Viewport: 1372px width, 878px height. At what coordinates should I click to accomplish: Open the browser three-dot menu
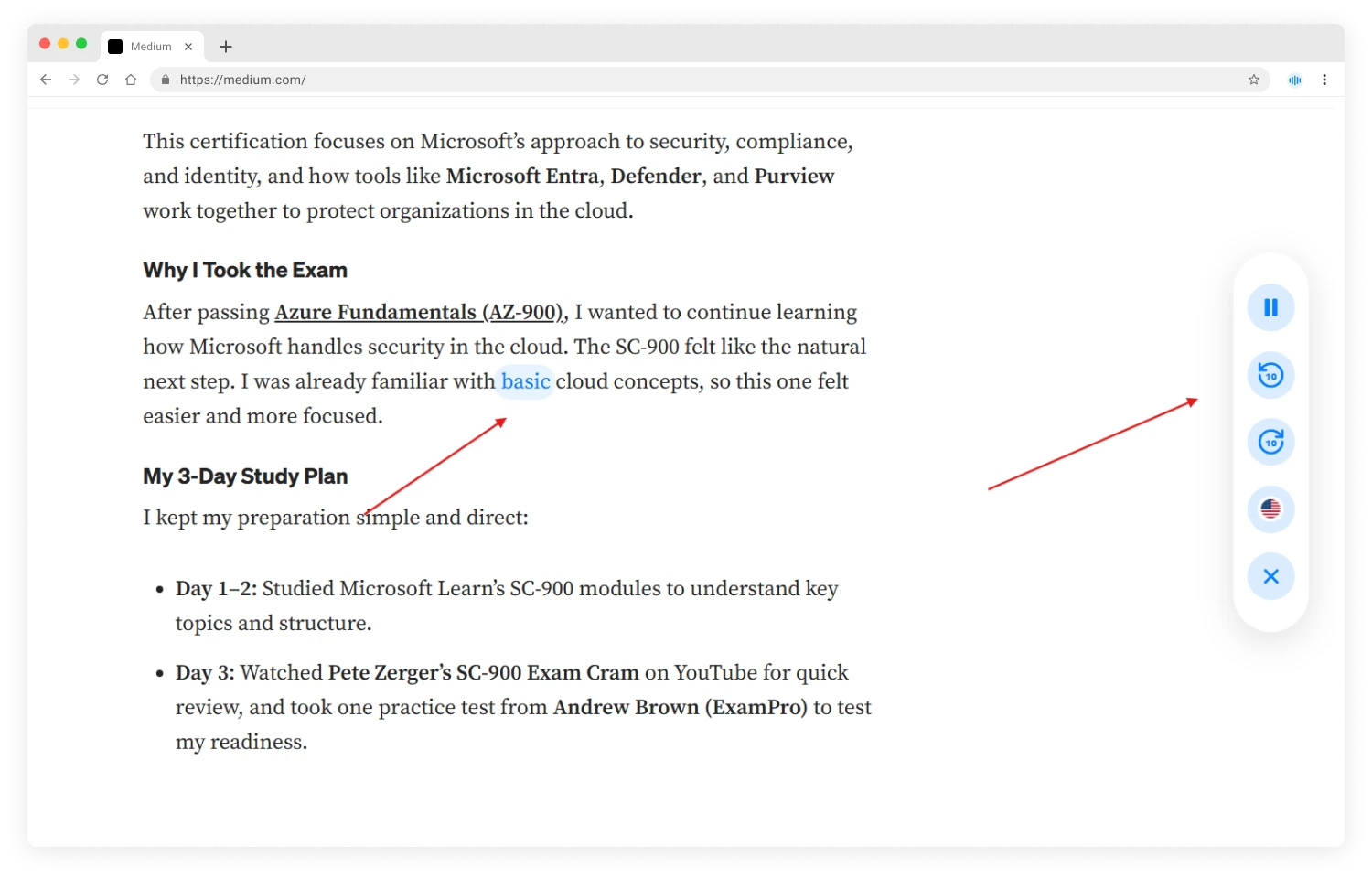pyautogui.click(x=1324, y=80)
